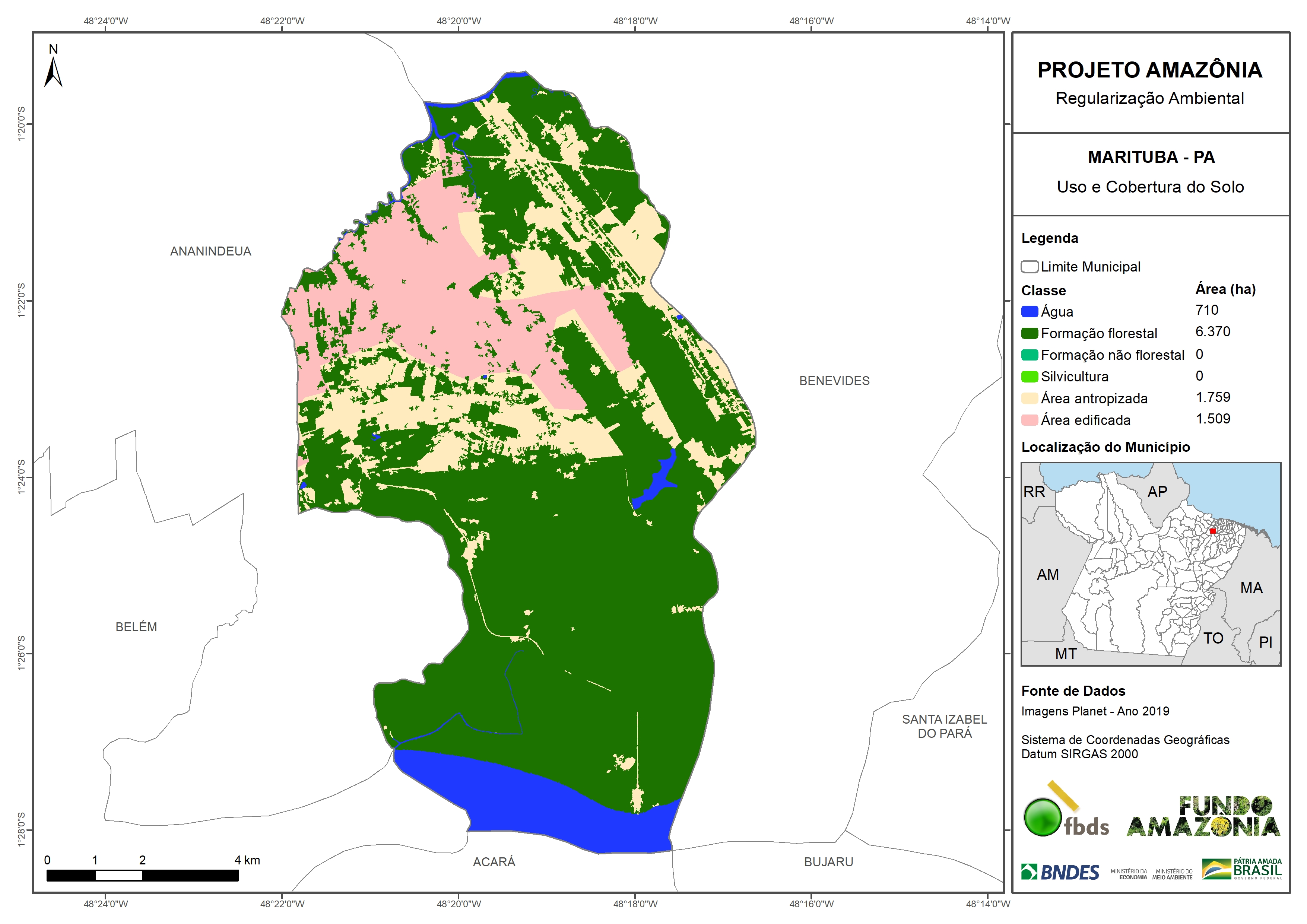Click the ANANINDEUA map label

click(210, 251)
